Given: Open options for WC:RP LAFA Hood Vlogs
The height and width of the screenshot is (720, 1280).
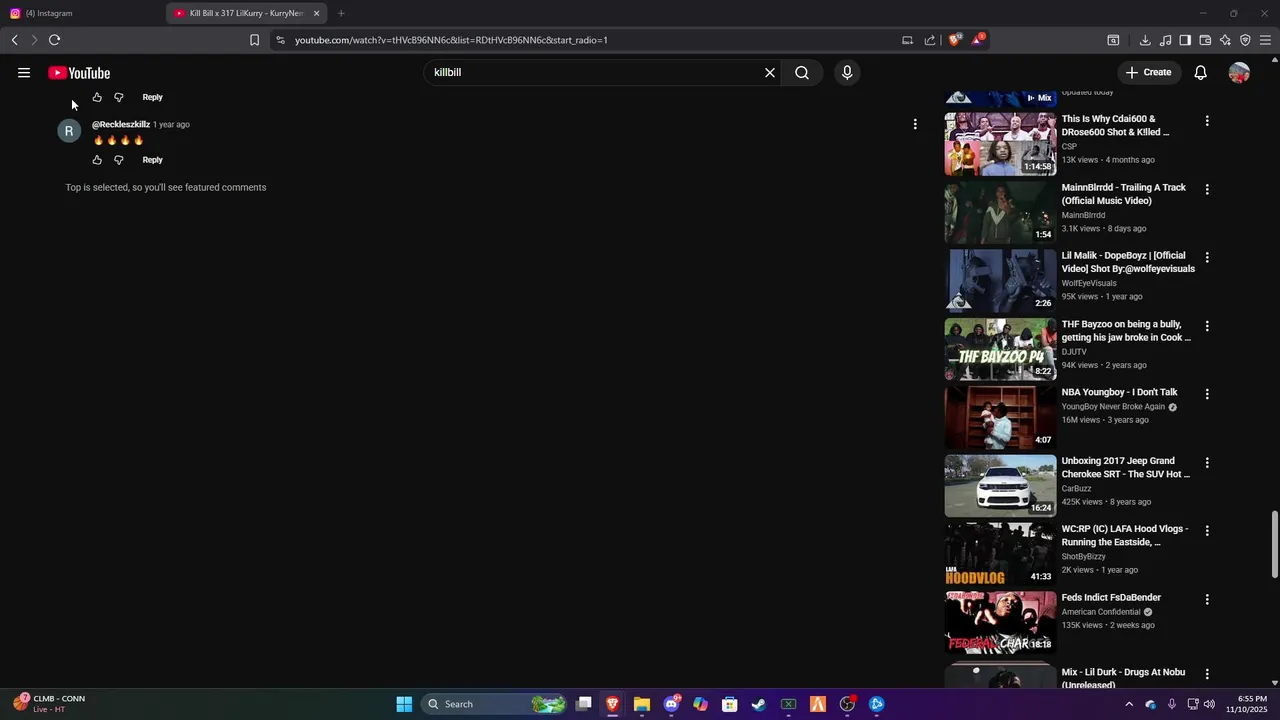Looking at the screenshot, I should point(1207,531).
